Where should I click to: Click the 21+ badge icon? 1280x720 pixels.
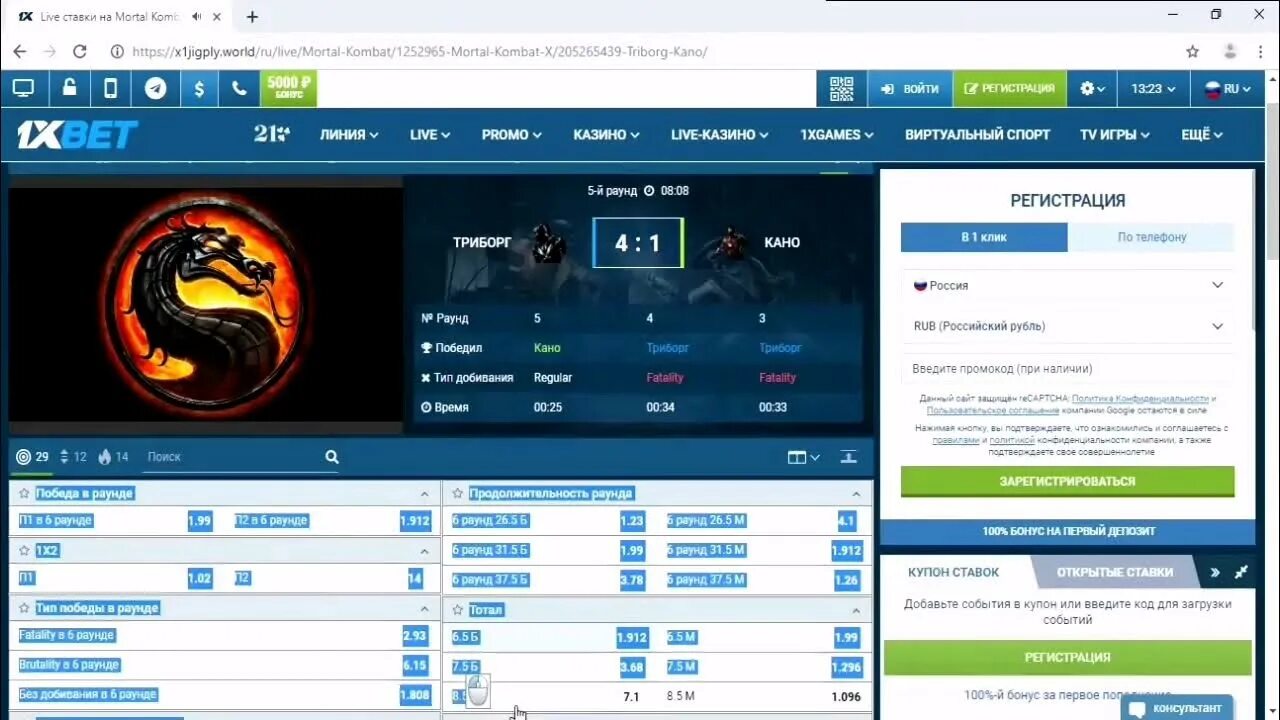click(x=272, y=134)
